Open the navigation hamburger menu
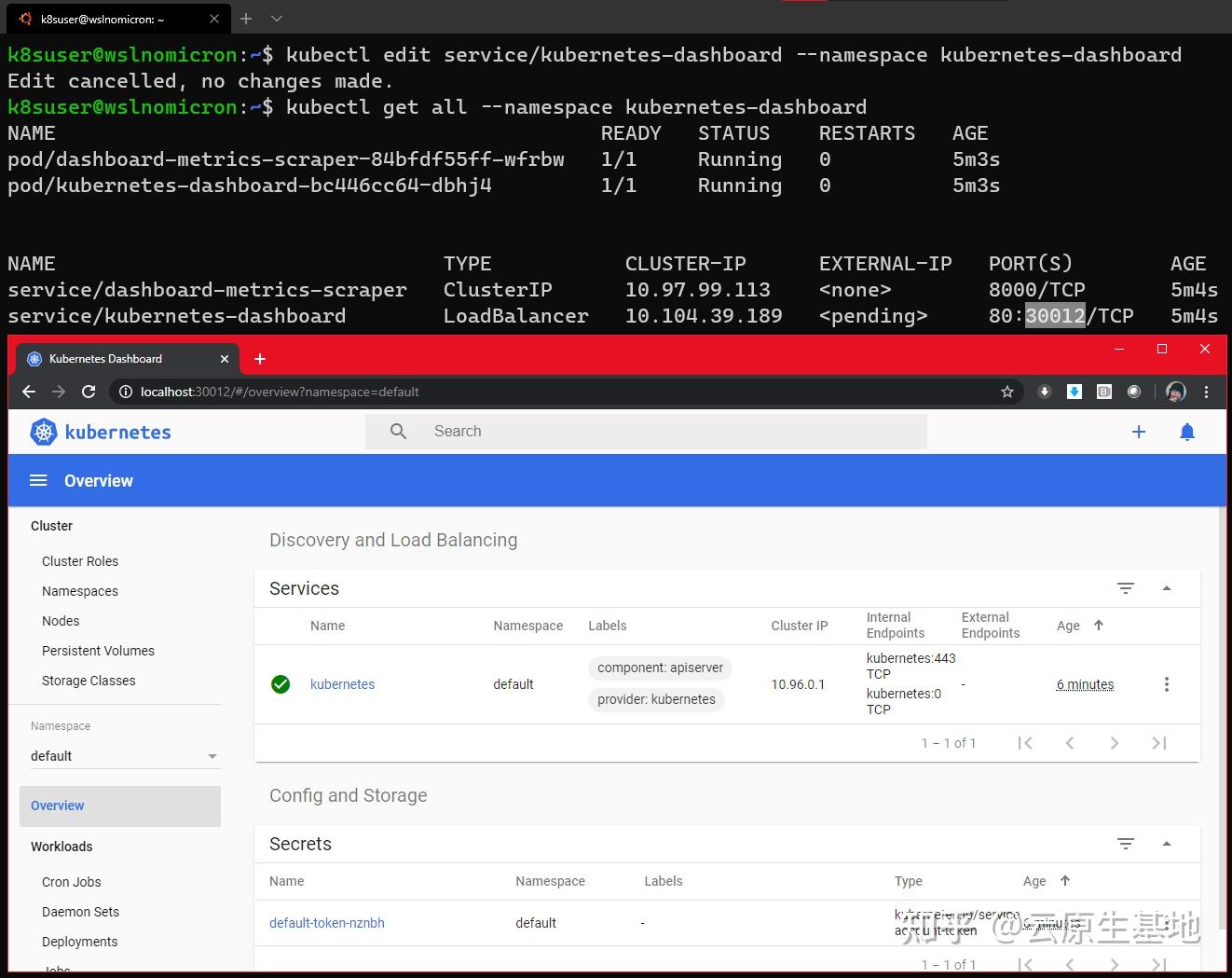Screen dimensions: 1232x978 pyautogui.click(x=38, y=480)
